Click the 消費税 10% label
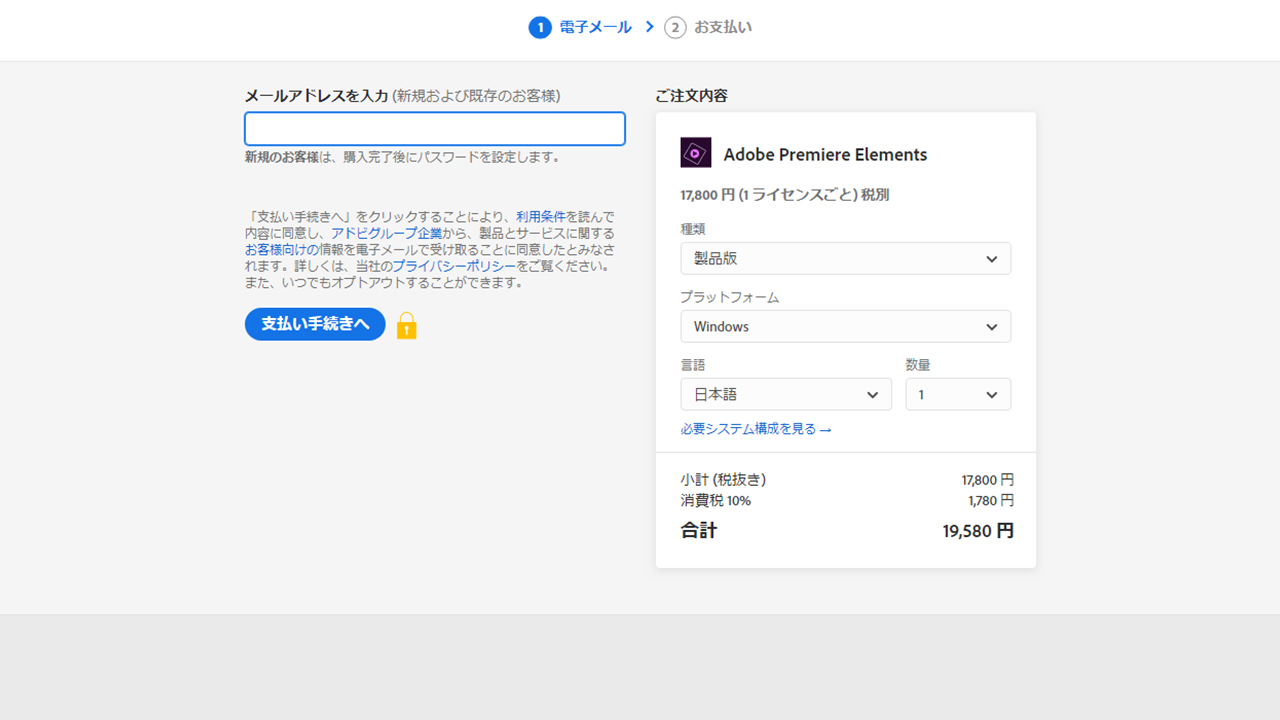Screen dimensions: 1280x720 click(x=716, y=500)
